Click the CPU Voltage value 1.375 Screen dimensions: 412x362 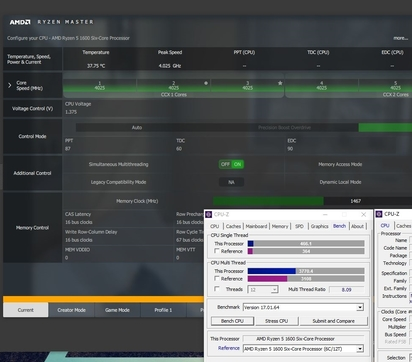pyautogui.click(x=71, y=112)
